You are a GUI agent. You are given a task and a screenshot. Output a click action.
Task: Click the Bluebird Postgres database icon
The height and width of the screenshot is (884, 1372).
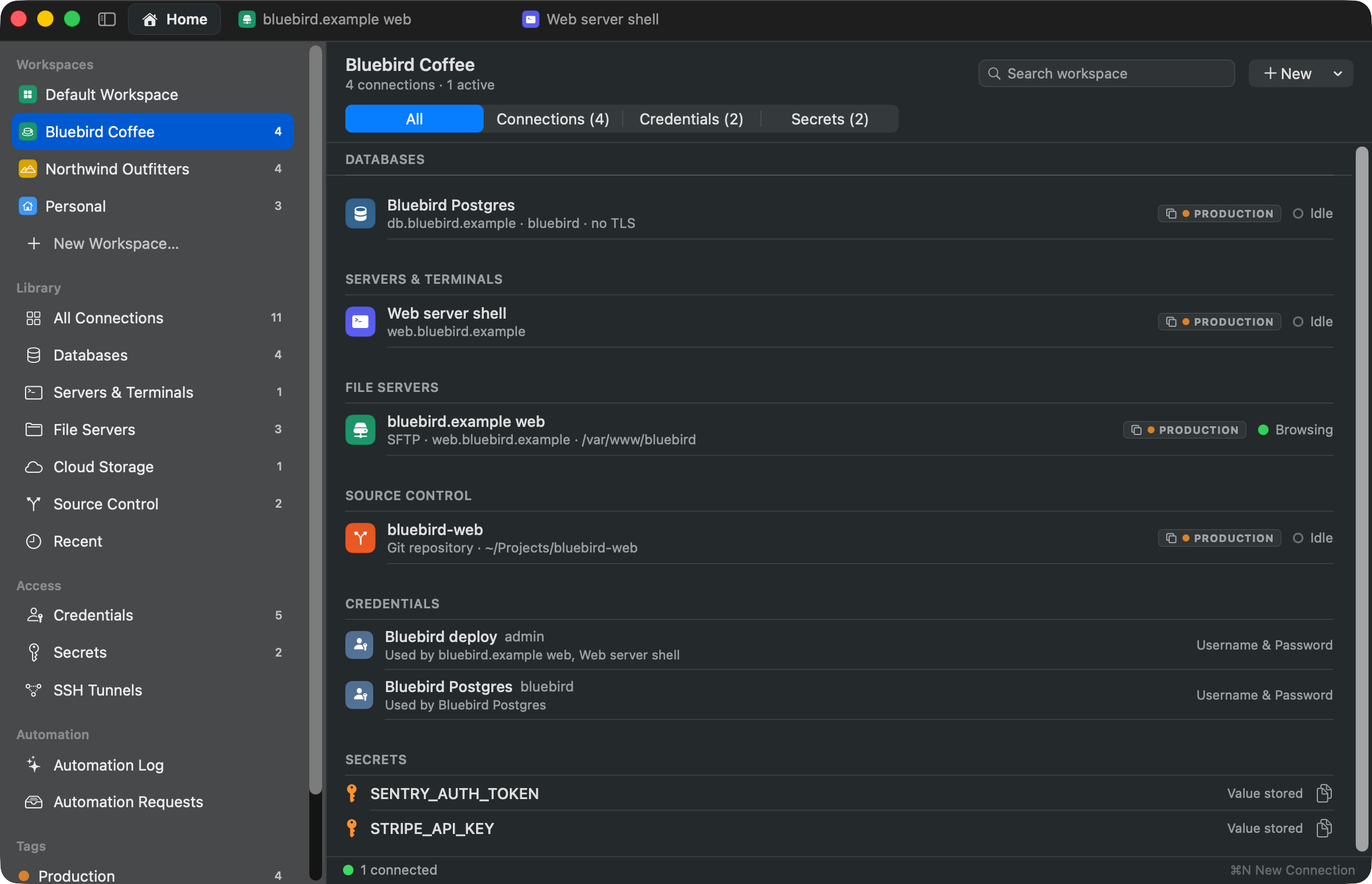point(360,213)
